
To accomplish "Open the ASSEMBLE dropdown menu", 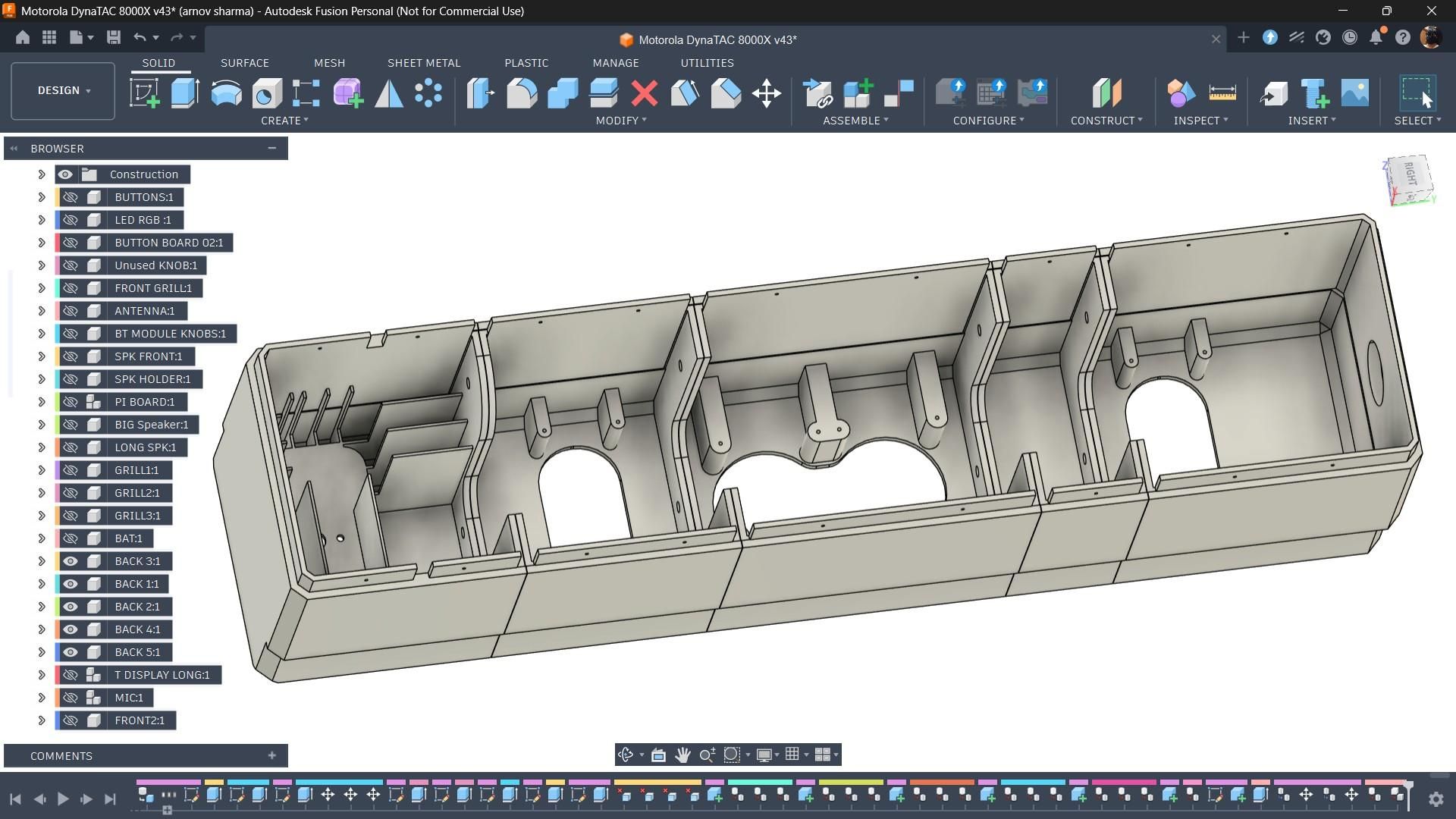I will [x=855, y=121].
